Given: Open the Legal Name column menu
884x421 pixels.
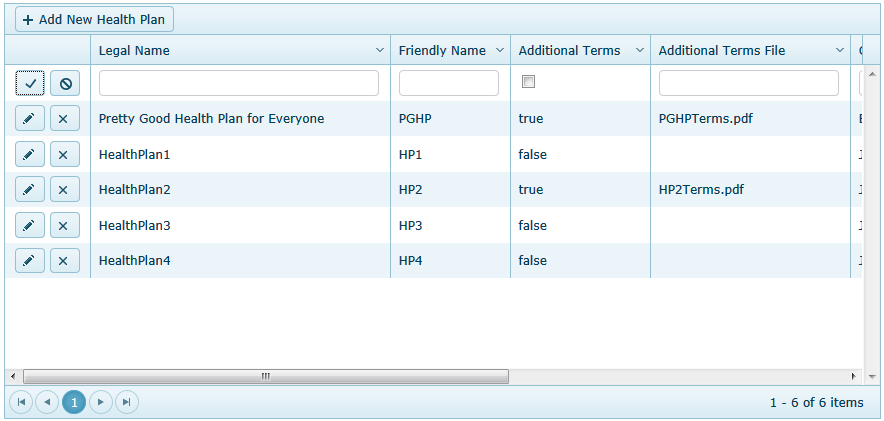Looking at the screenshot, I should (380, 50).
